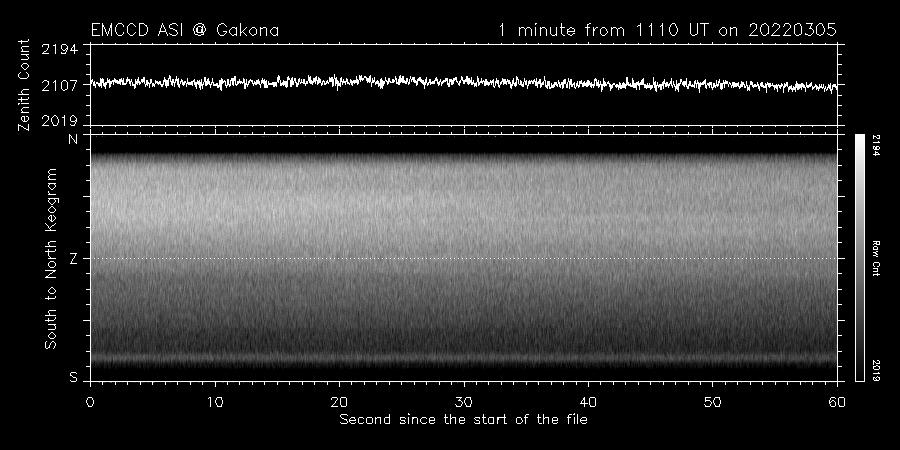Click the colorbar maximum label 2194

[876, 145]
